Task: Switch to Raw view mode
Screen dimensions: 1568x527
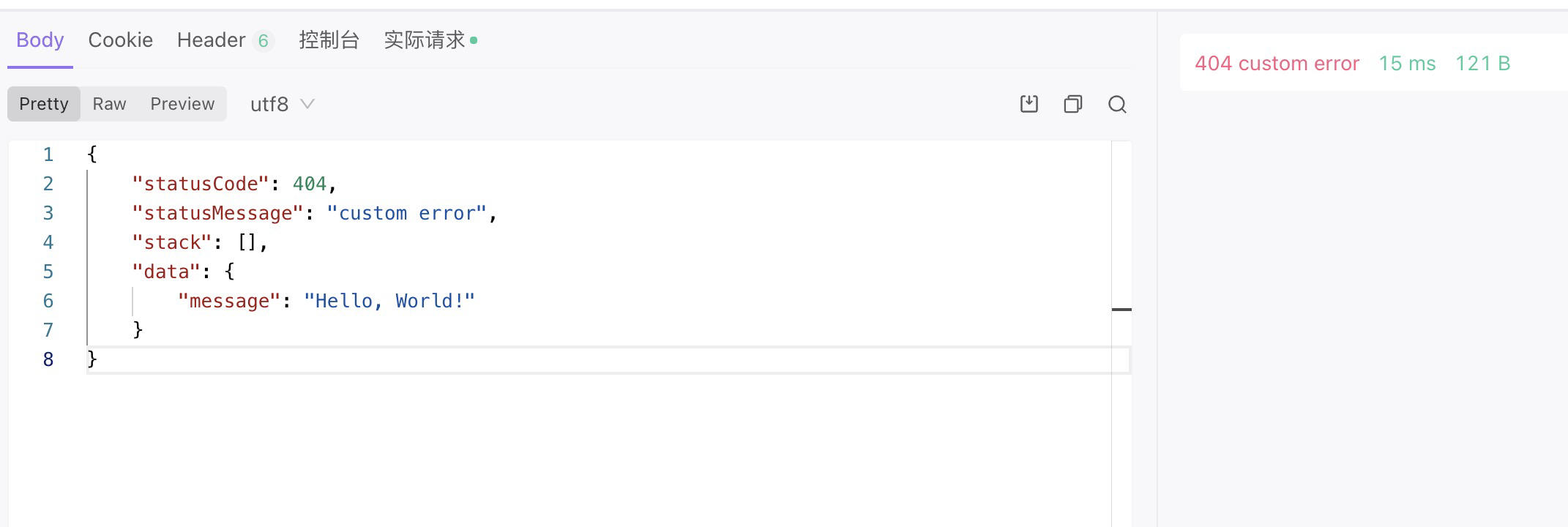Action: [x=109, y=104]
